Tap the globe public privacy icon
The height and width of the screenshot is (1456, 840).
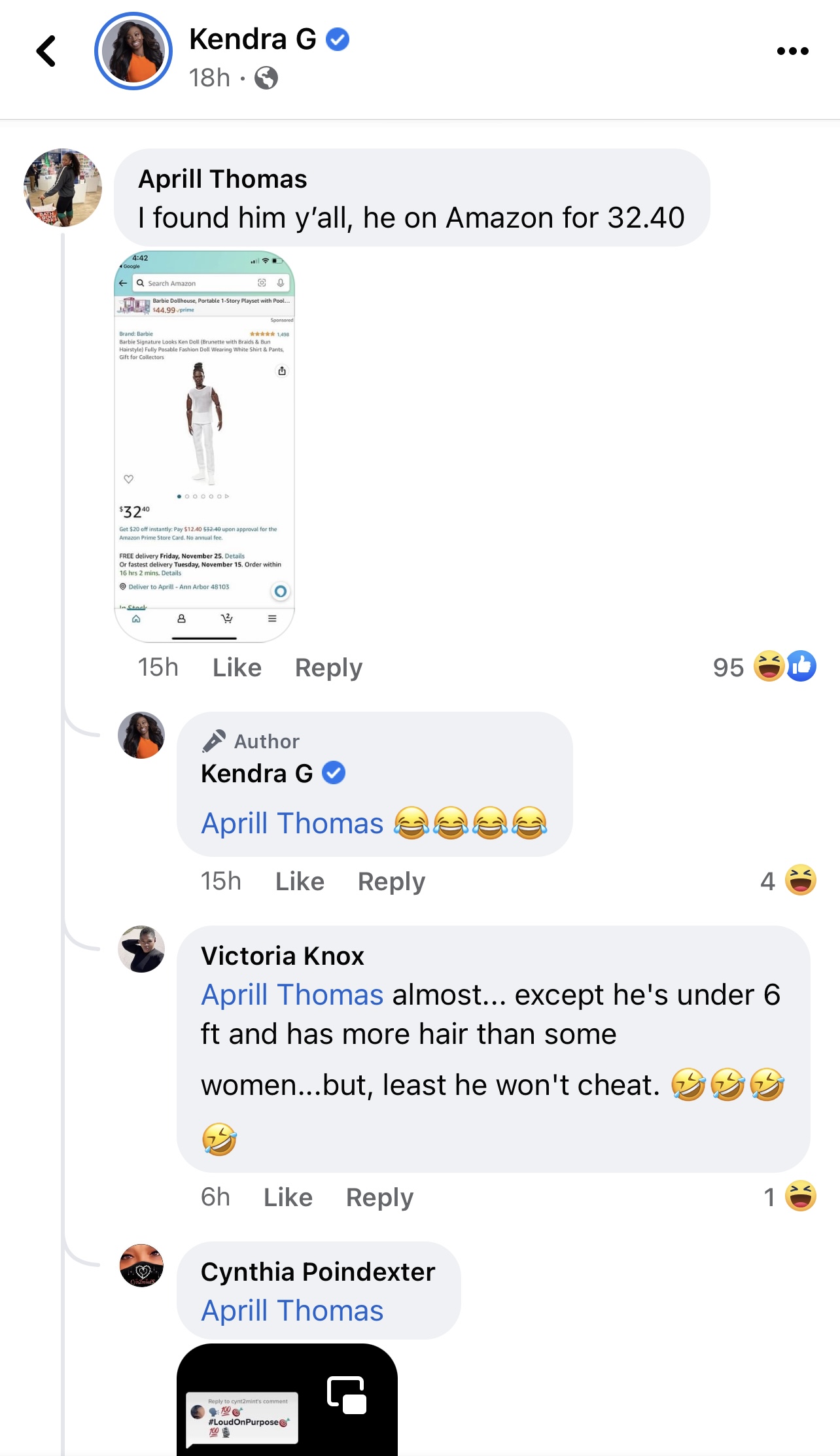266,78
